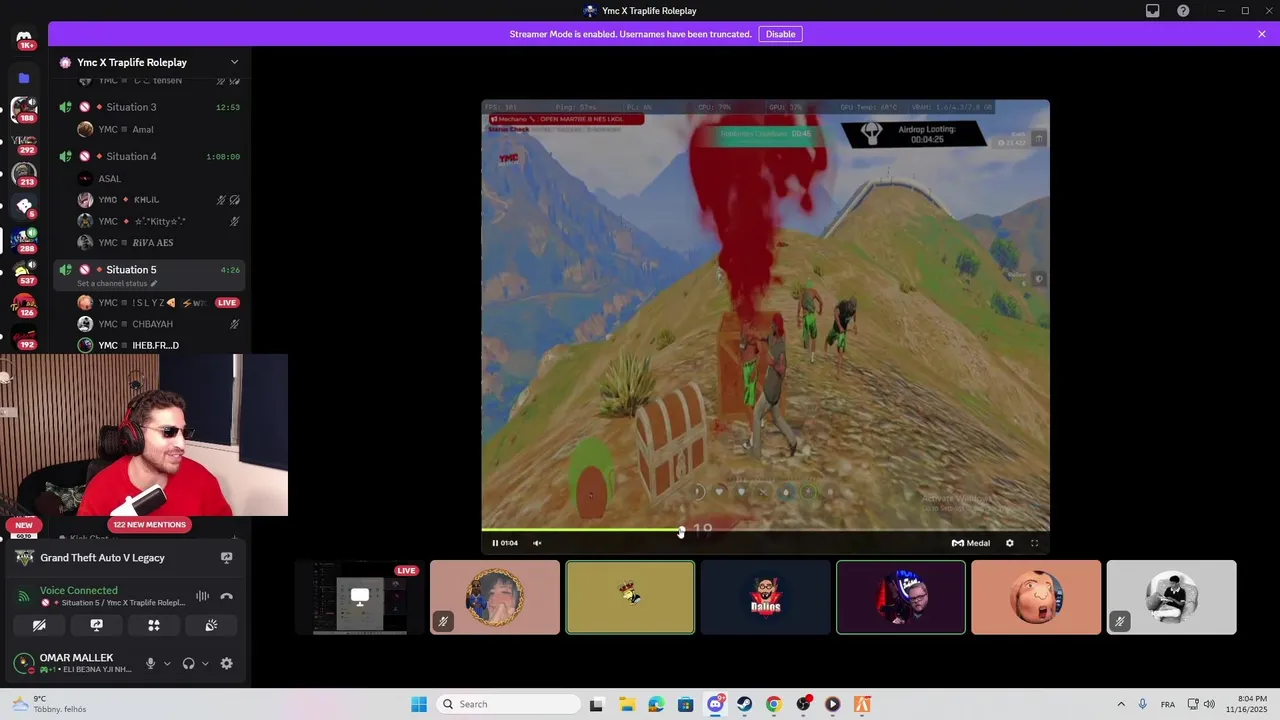Open voice connection signal details
This screenshot has width=1280, height=720.
point(24,596)
